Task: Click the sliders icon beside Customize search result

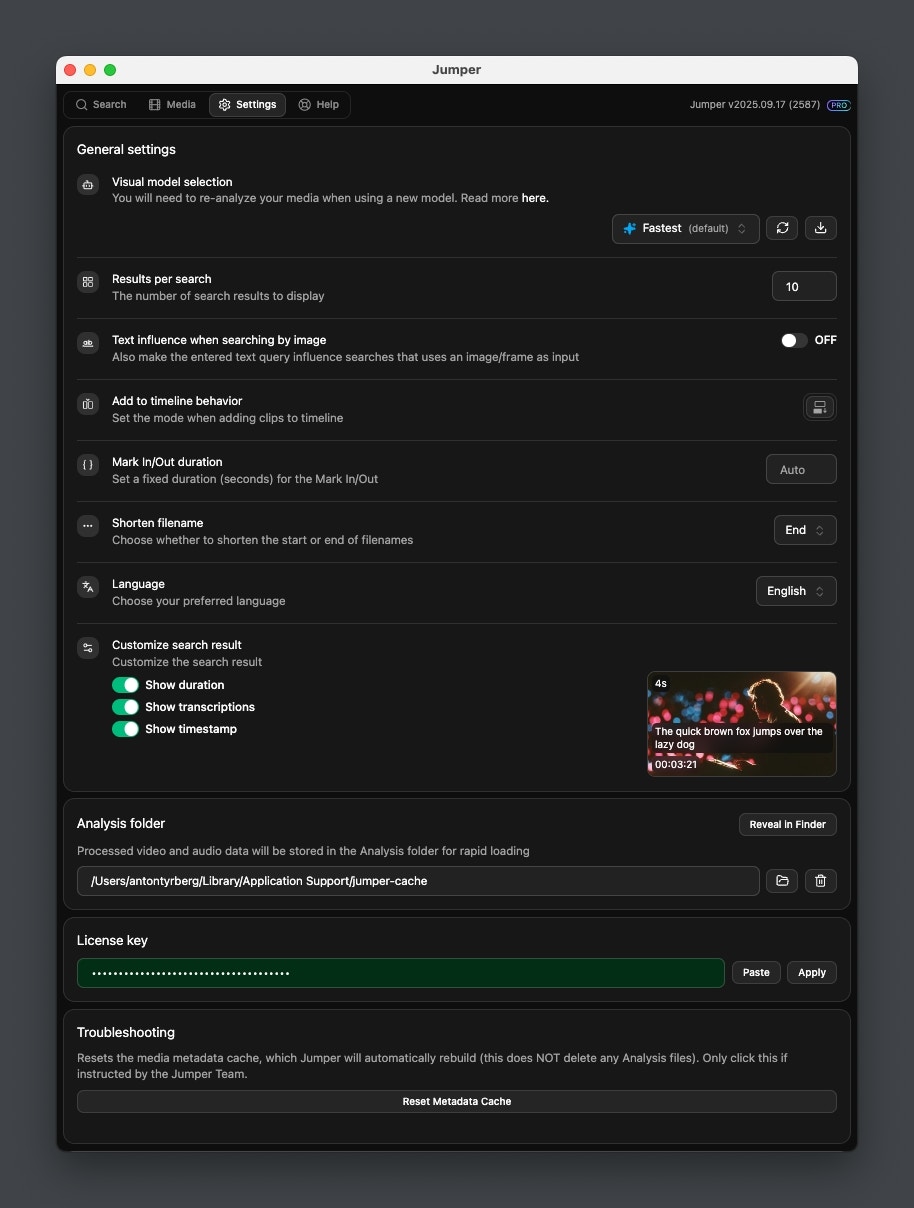Action: tap(88, 648)
